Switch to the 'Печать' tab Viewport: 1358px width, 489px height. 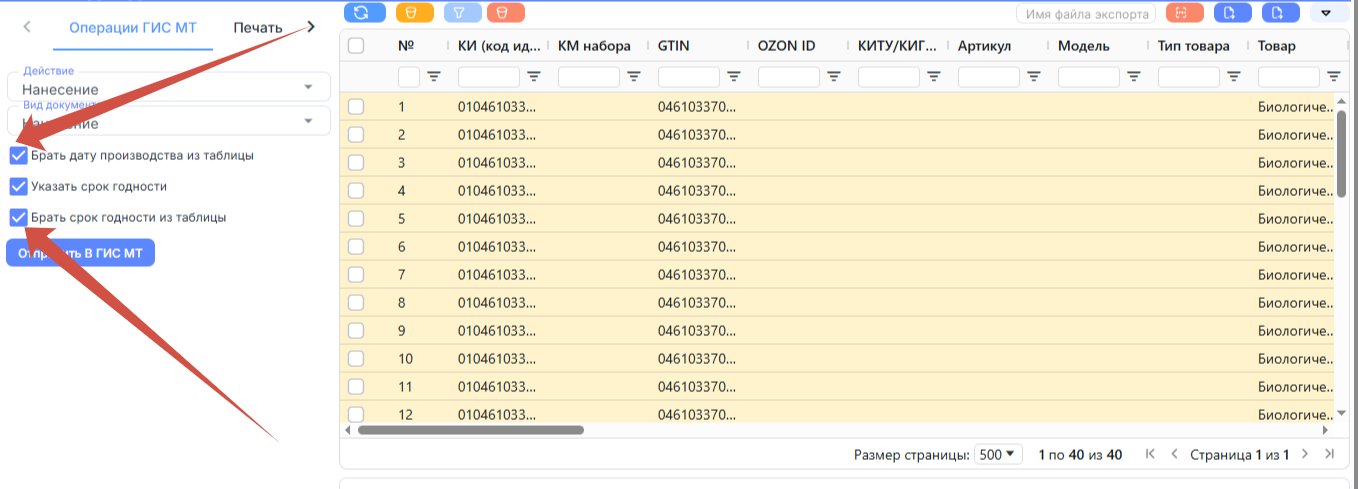258,27
